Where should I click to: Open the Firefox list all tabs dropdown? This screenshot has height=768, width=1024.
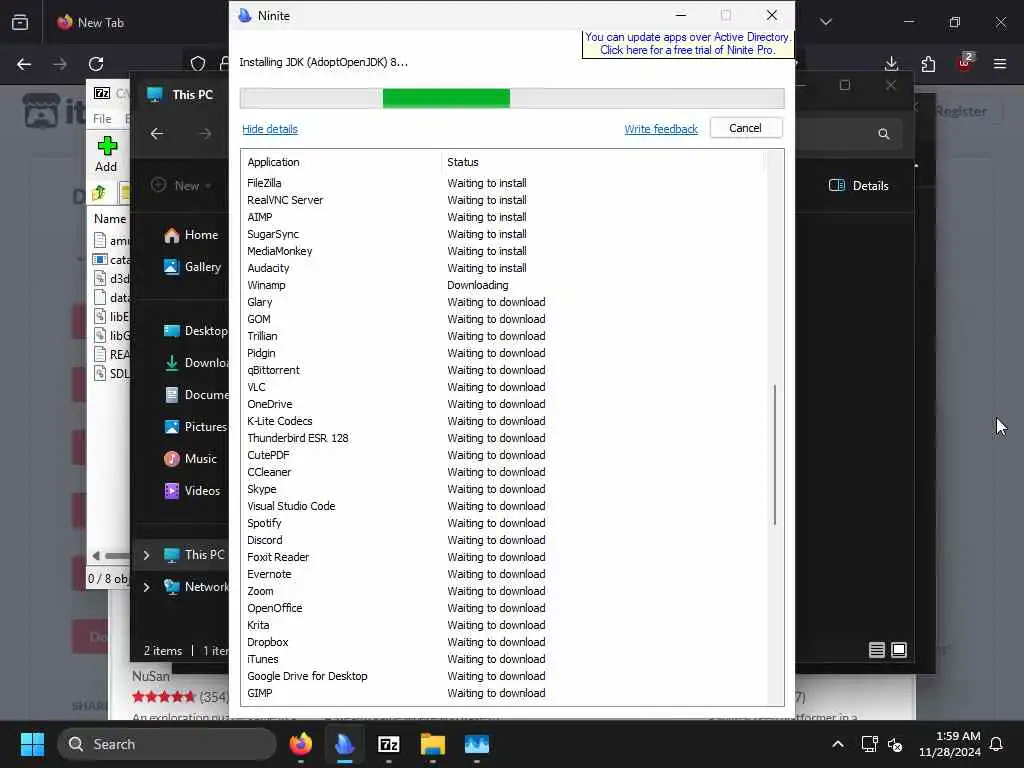pos(826,22)
